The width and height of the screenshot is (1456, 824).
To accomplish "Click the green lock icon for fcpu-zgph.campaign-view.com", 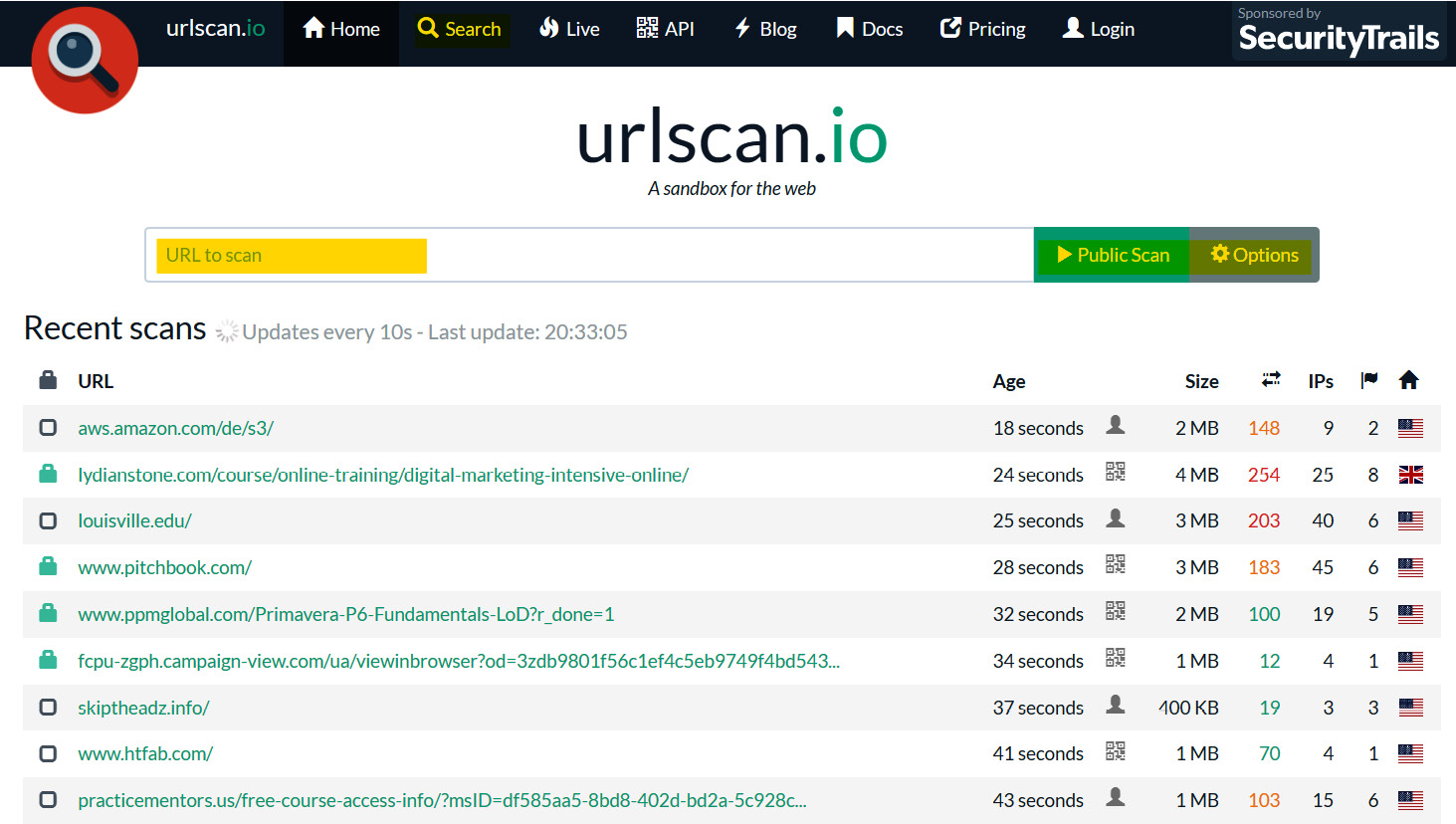I will [48, 660].
